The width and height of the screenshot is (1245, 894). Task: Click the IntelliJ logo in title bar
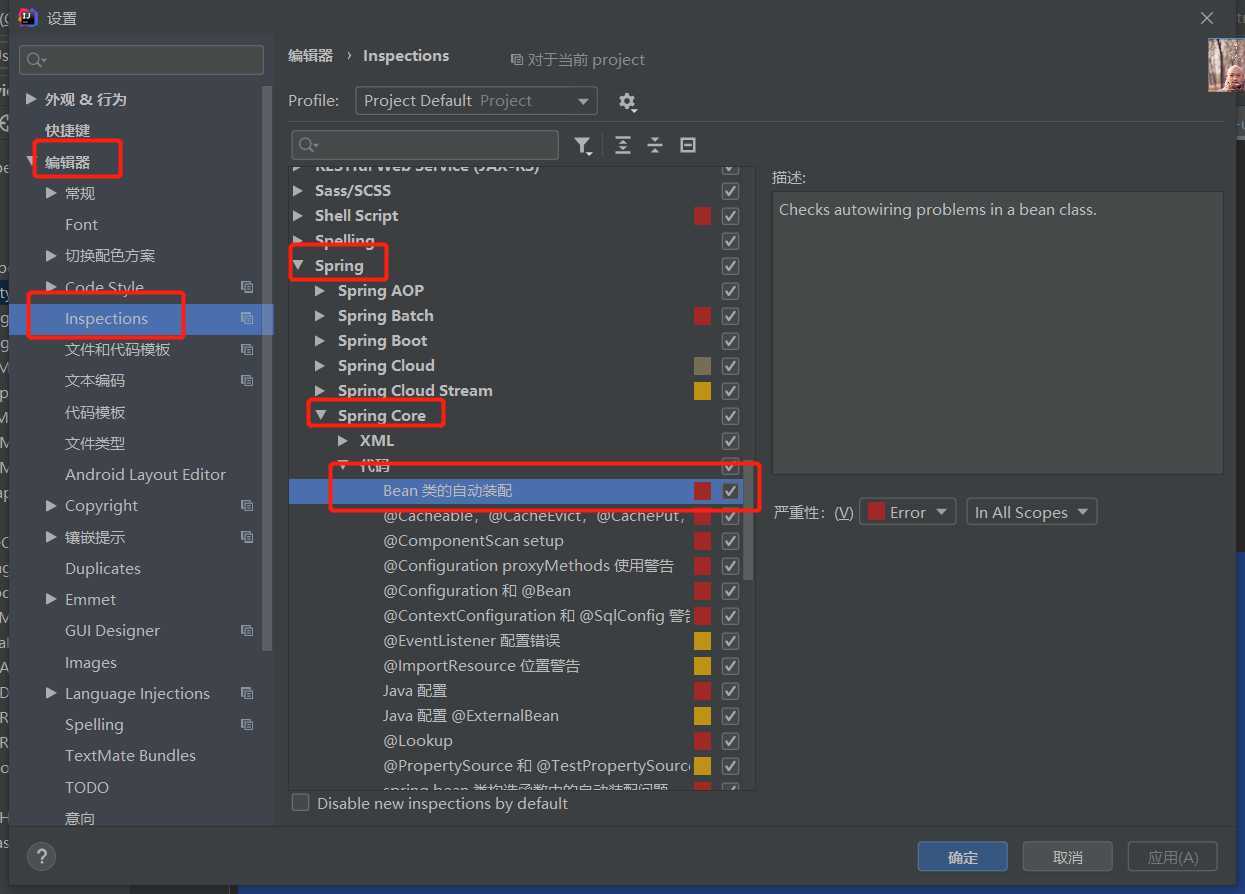[28, 17]
